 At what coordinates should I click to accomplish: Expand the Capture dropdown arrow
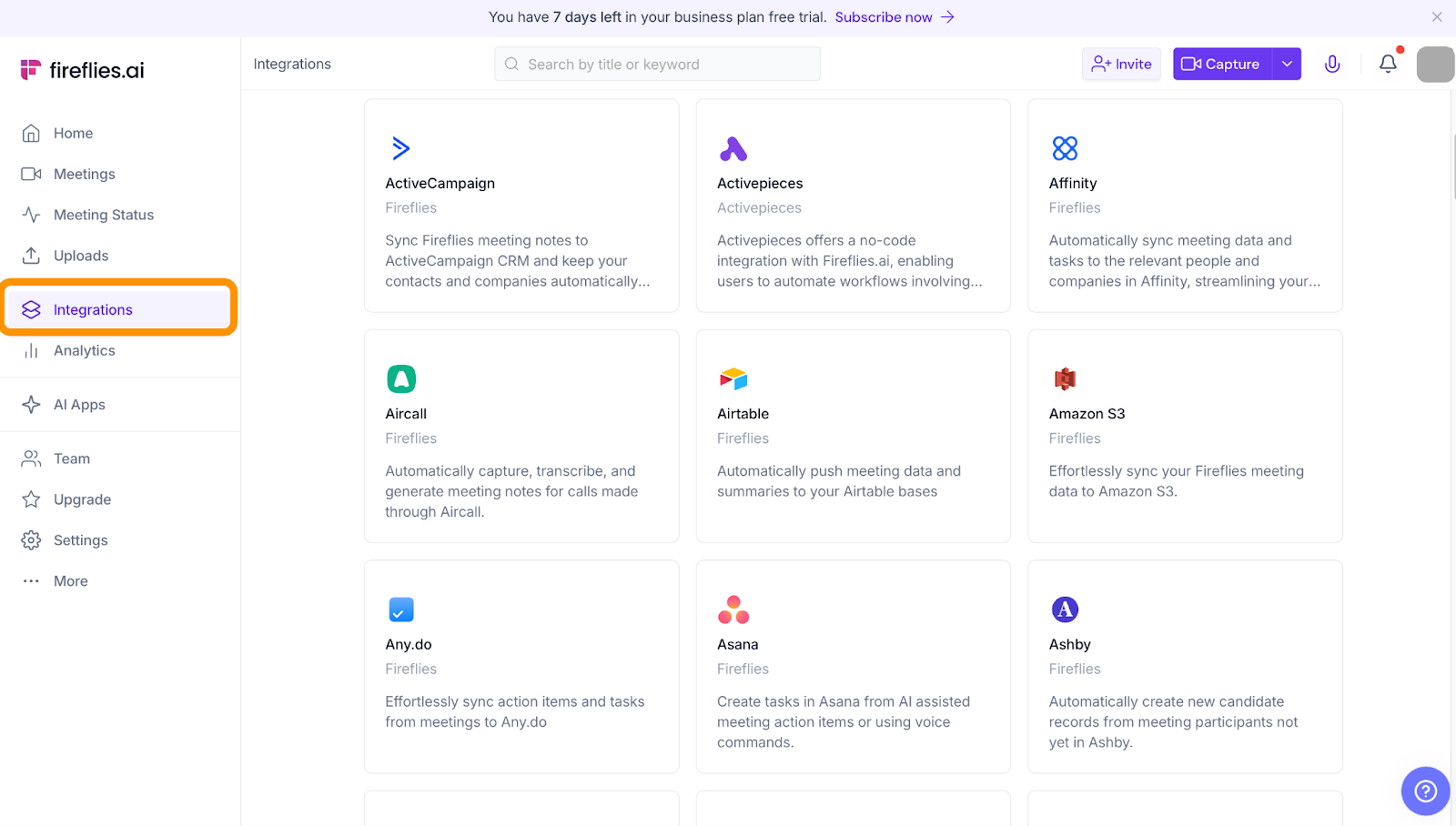pos(1287,64)
